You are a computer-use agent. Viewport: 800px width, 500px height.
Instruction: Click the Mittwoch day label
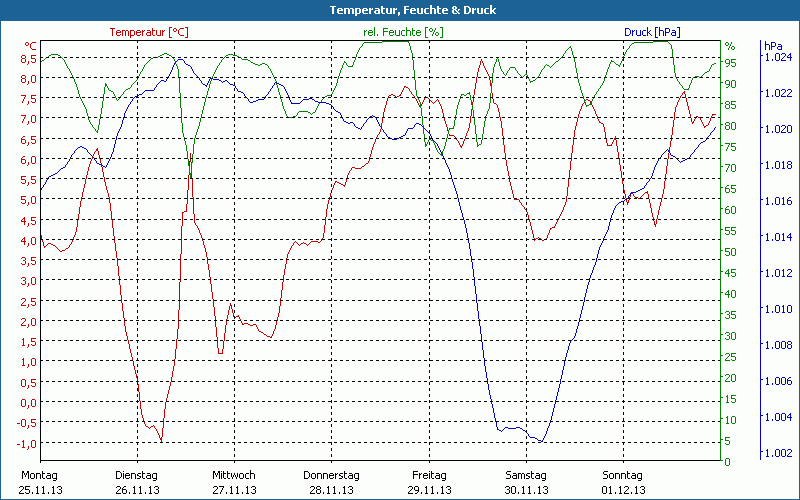click(x=234, y=475)
